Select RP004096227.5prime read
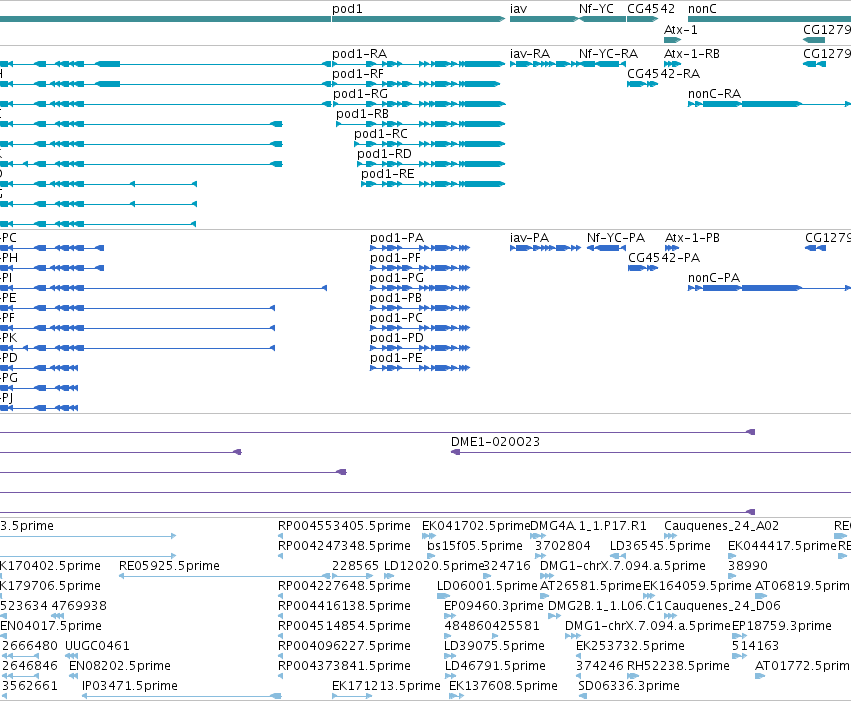The image size is (851, 701). [x=281, y=656]
